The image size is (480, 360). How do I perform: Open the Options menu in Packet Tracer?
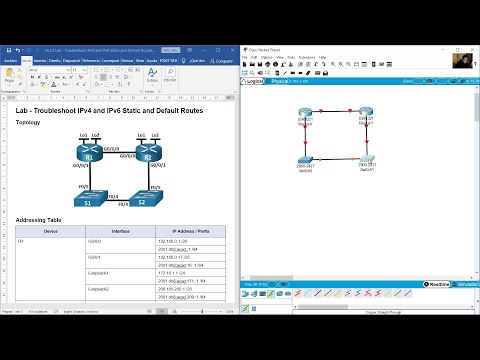point(266,57)
